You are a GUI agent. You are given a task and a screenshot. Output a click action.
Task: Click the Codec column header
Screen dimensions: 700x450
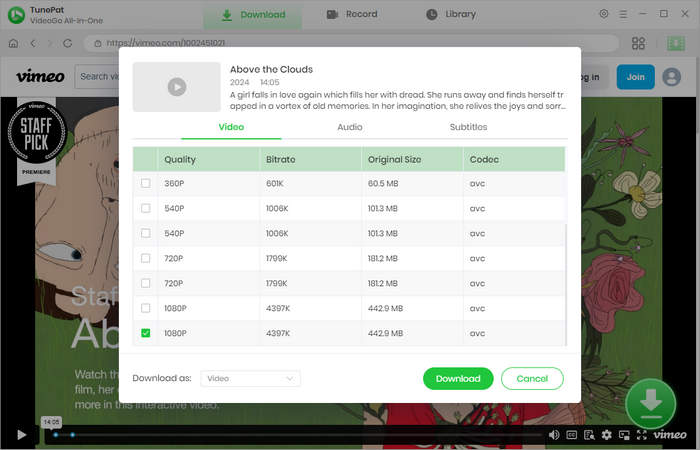click(x=514, y=159)
